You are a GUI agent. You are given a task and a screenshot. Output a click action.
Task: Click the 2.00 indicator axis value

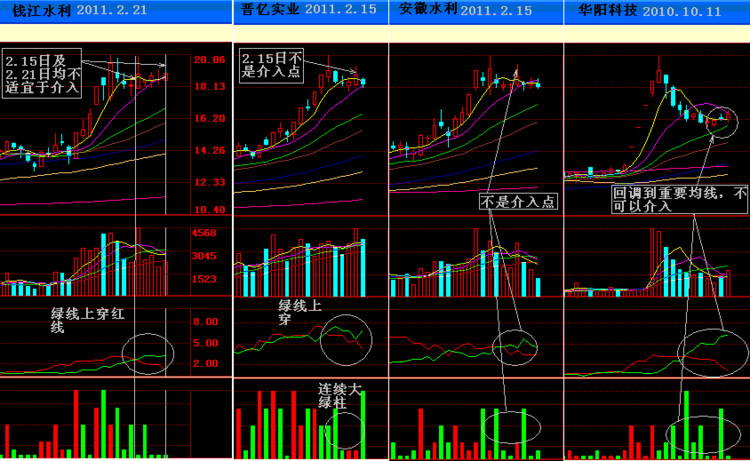206,364
